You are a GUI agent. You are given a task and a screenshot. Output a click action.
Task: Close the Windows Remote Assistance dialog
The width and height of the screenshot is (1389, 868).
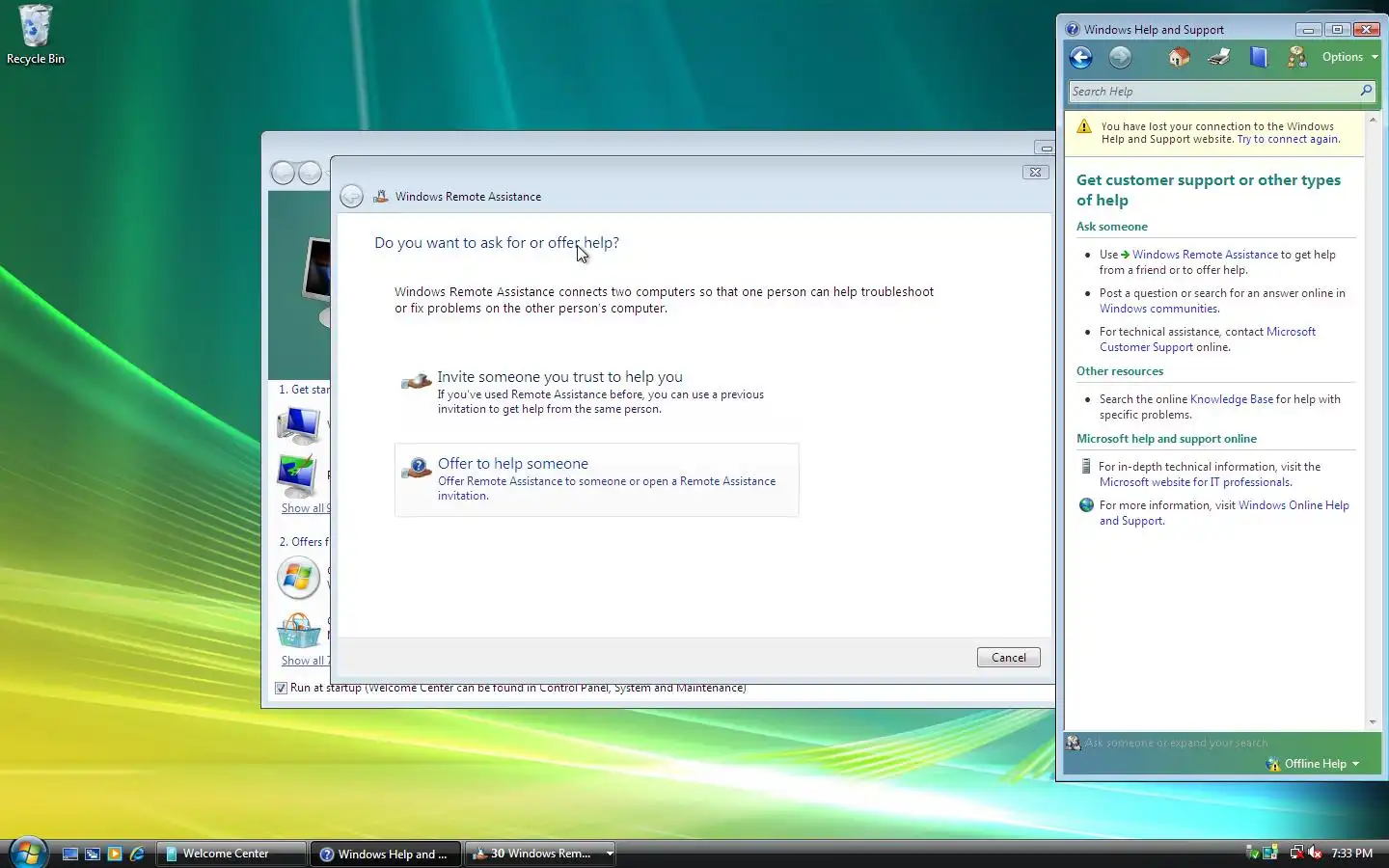(1035, 173)
